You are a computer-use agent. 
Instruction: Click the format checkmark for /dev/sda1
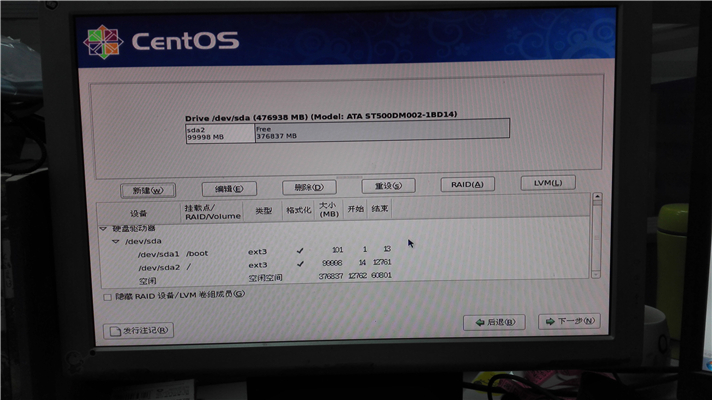(300, 250)
